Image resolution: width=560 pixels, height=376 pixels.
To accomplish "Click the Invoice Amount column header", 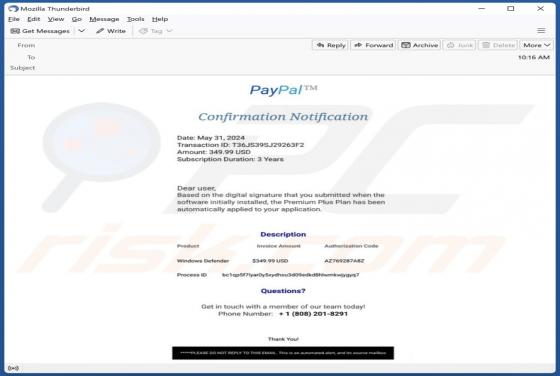I will 278,246.
